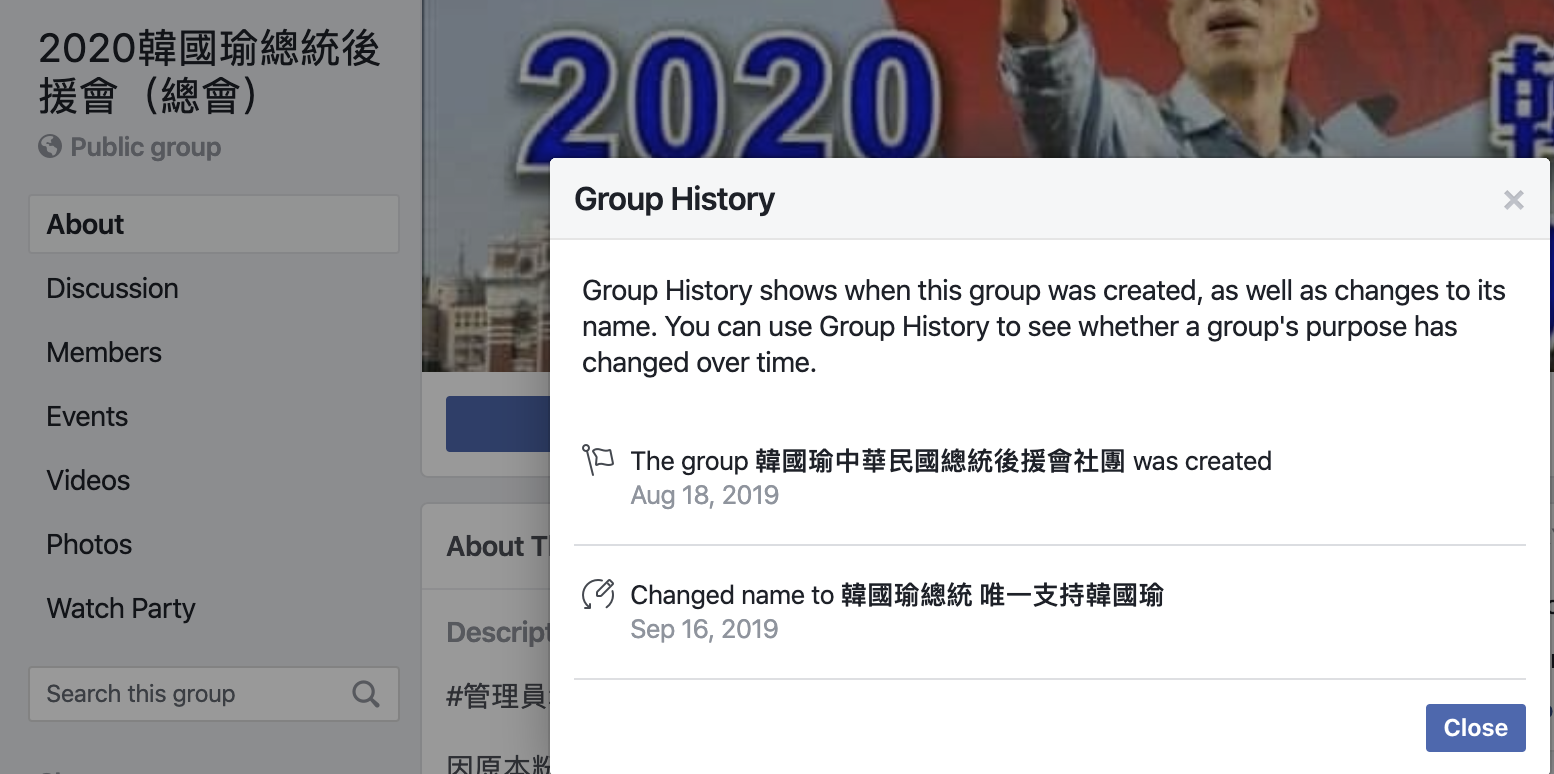Focus the Search this group field

(x=190, y=694)
